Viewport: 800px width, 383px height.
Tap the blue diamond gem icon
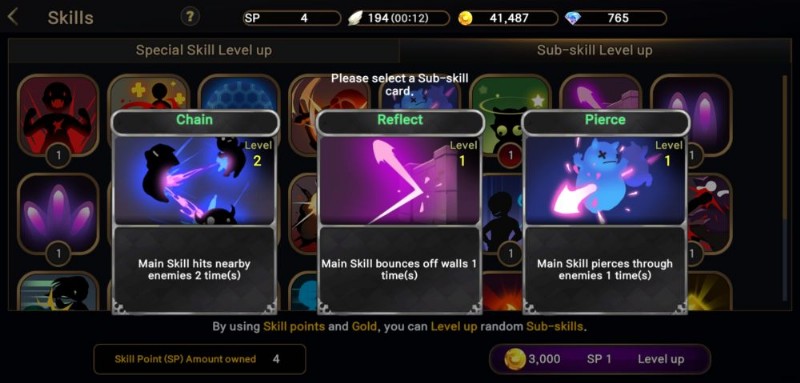573,18
